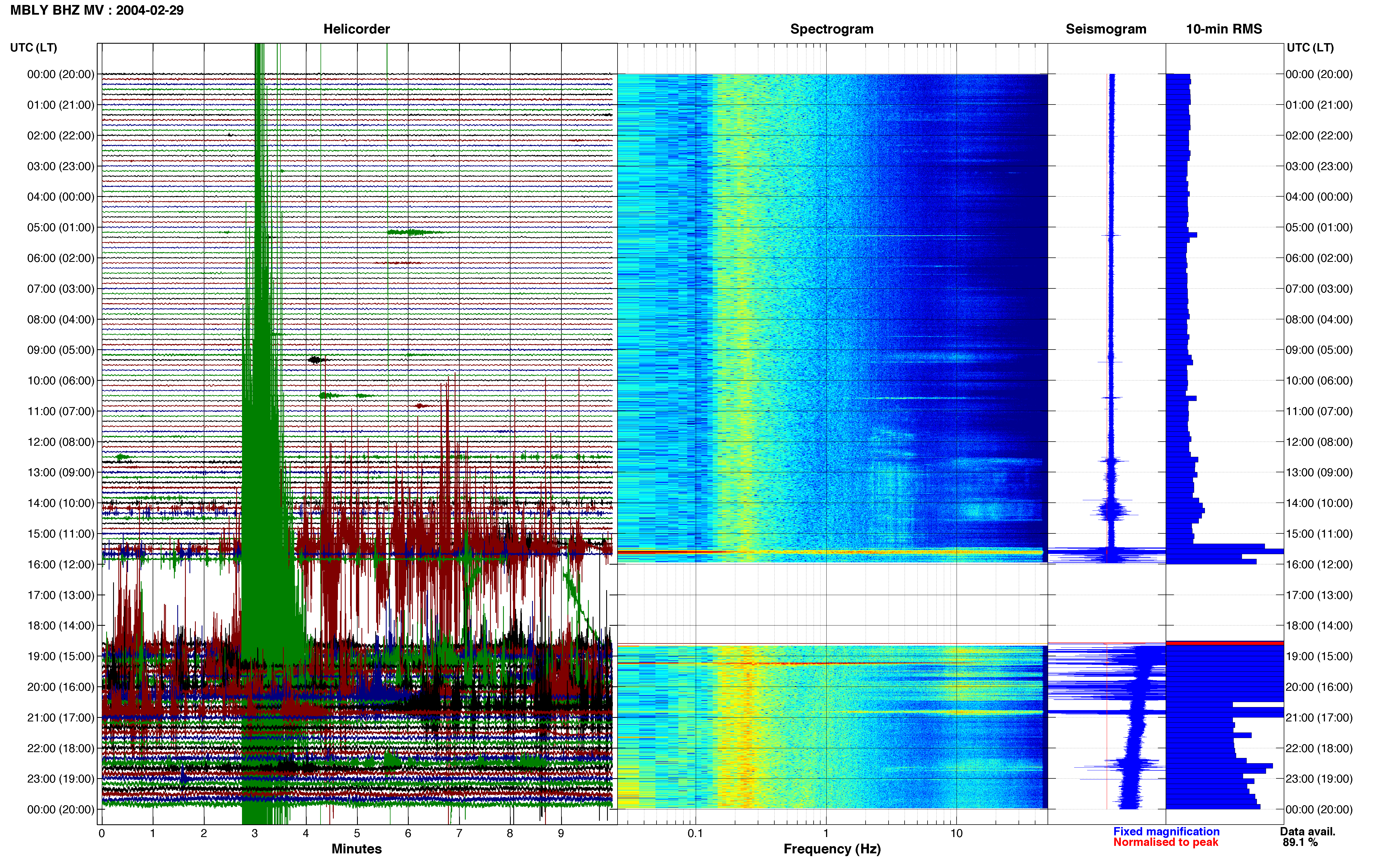Click "11:00 (07:00)" on the Helicorder time axis
Image resolution: width=1388 pixels, height=868 pixels.
pos(61,411)
